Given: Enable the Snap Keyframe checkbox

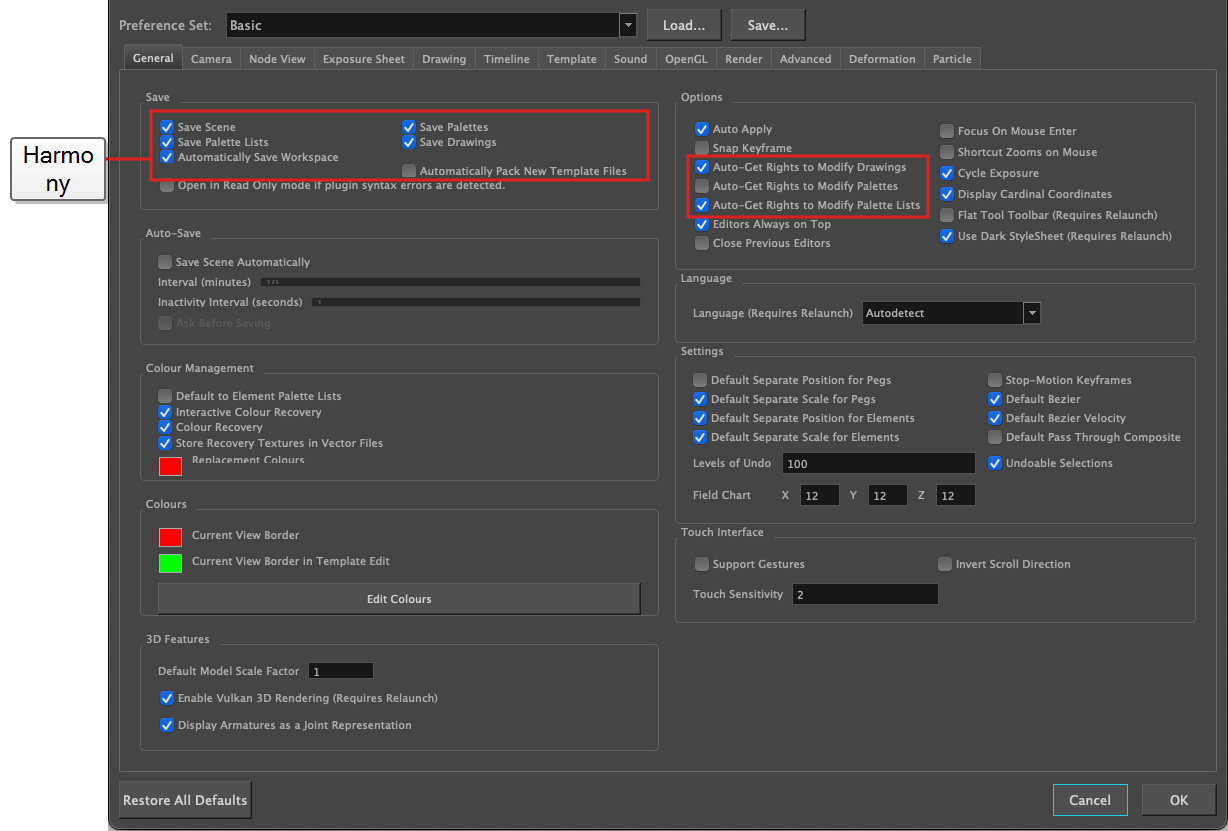Looking at the screenshot, I should 702,148.
